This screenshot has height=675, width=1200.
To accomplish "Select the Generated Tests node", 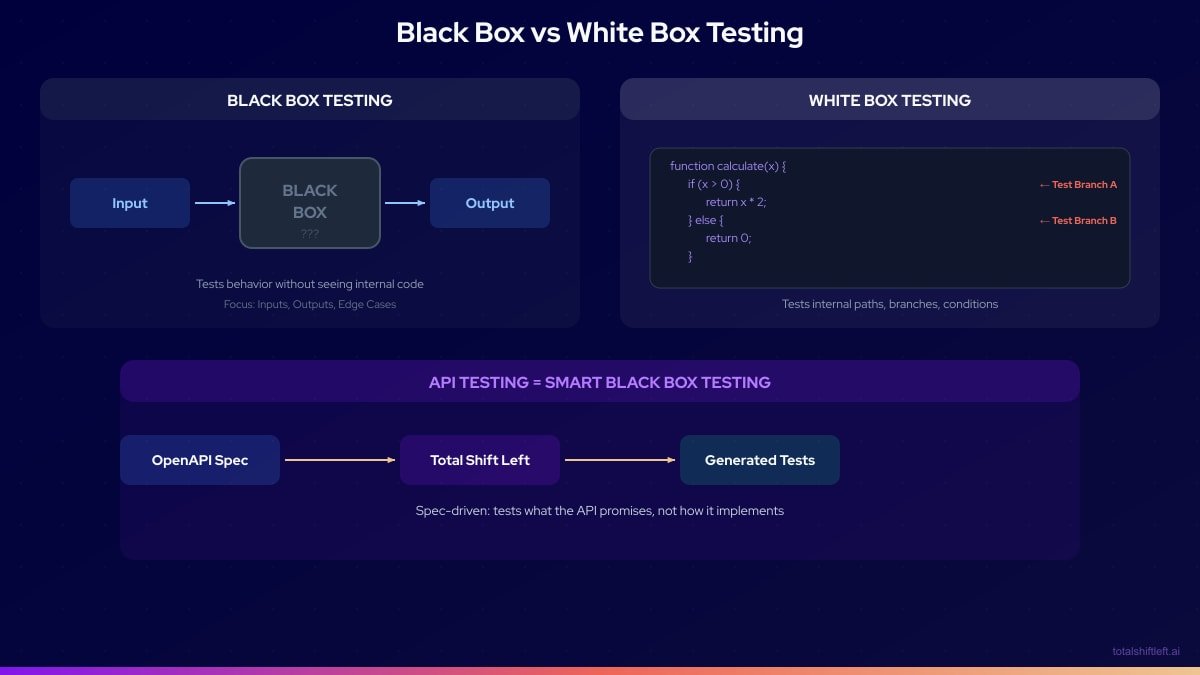I will pos(760,459).
